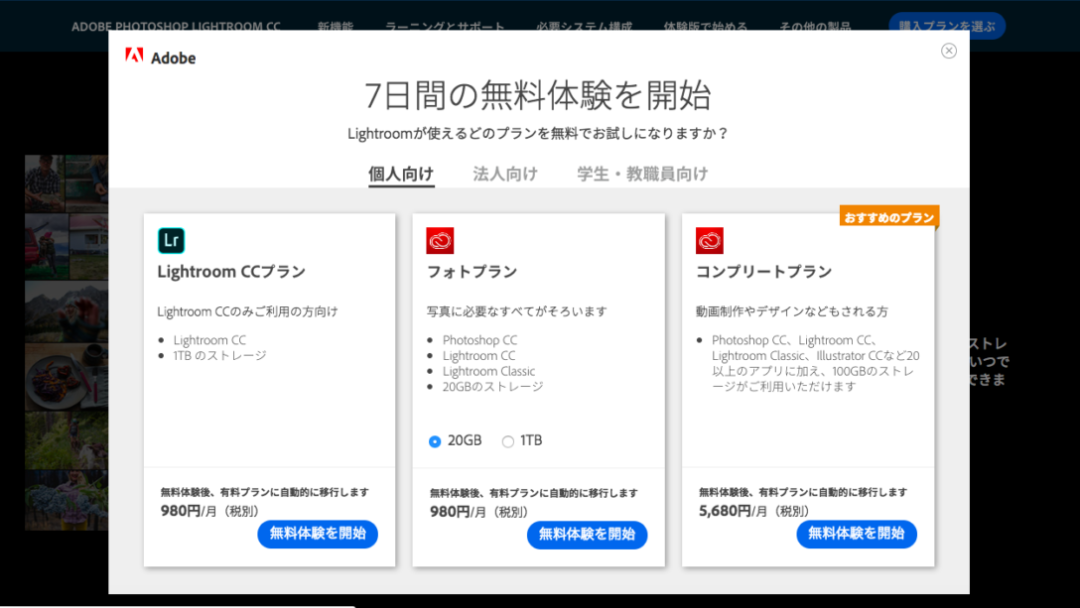
Task: Open その他の製品 in background navigation
Action: [815, 27]
